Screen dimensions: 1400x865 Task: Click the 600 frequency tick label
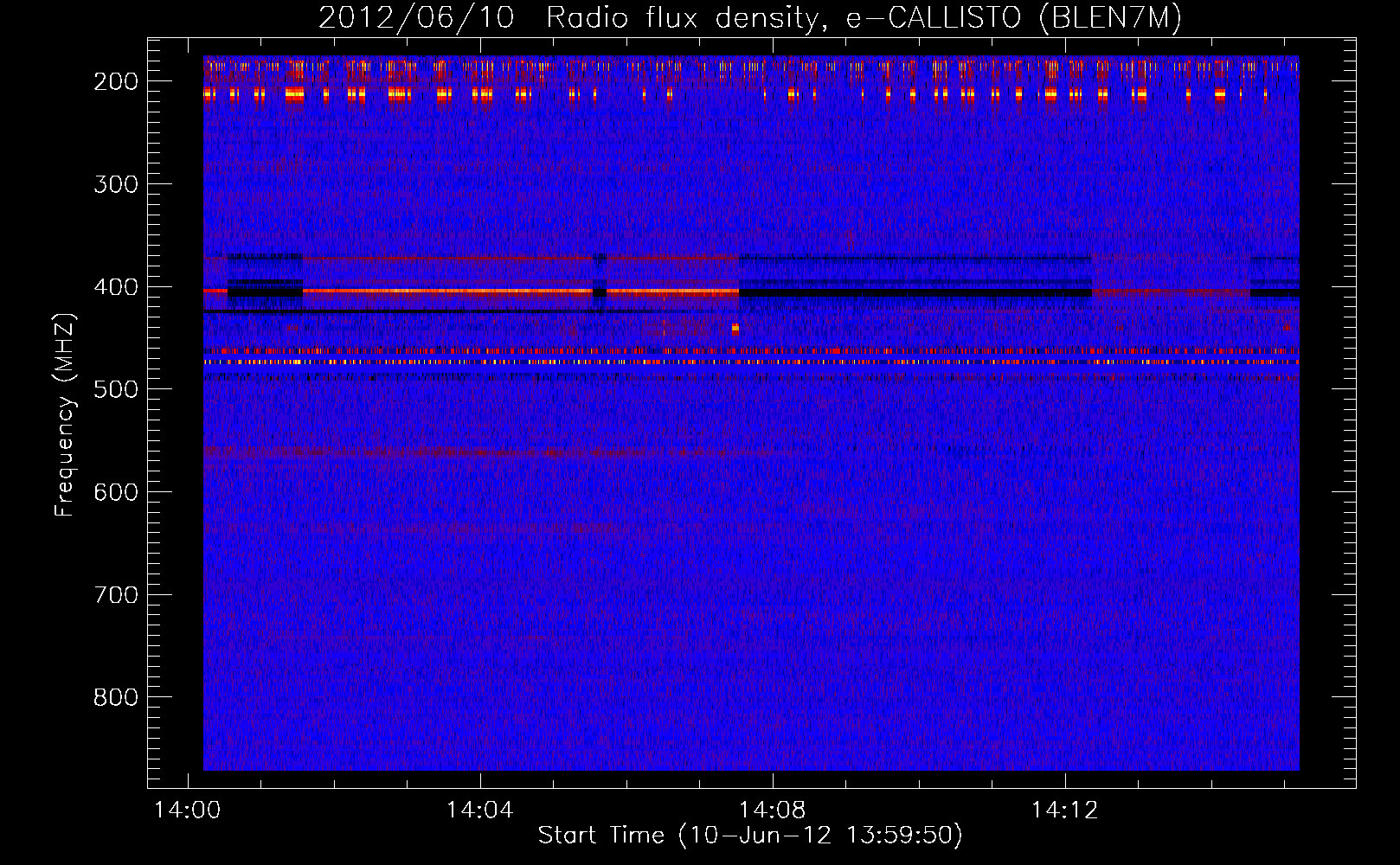pyautogui.click(x=116, y=492)
